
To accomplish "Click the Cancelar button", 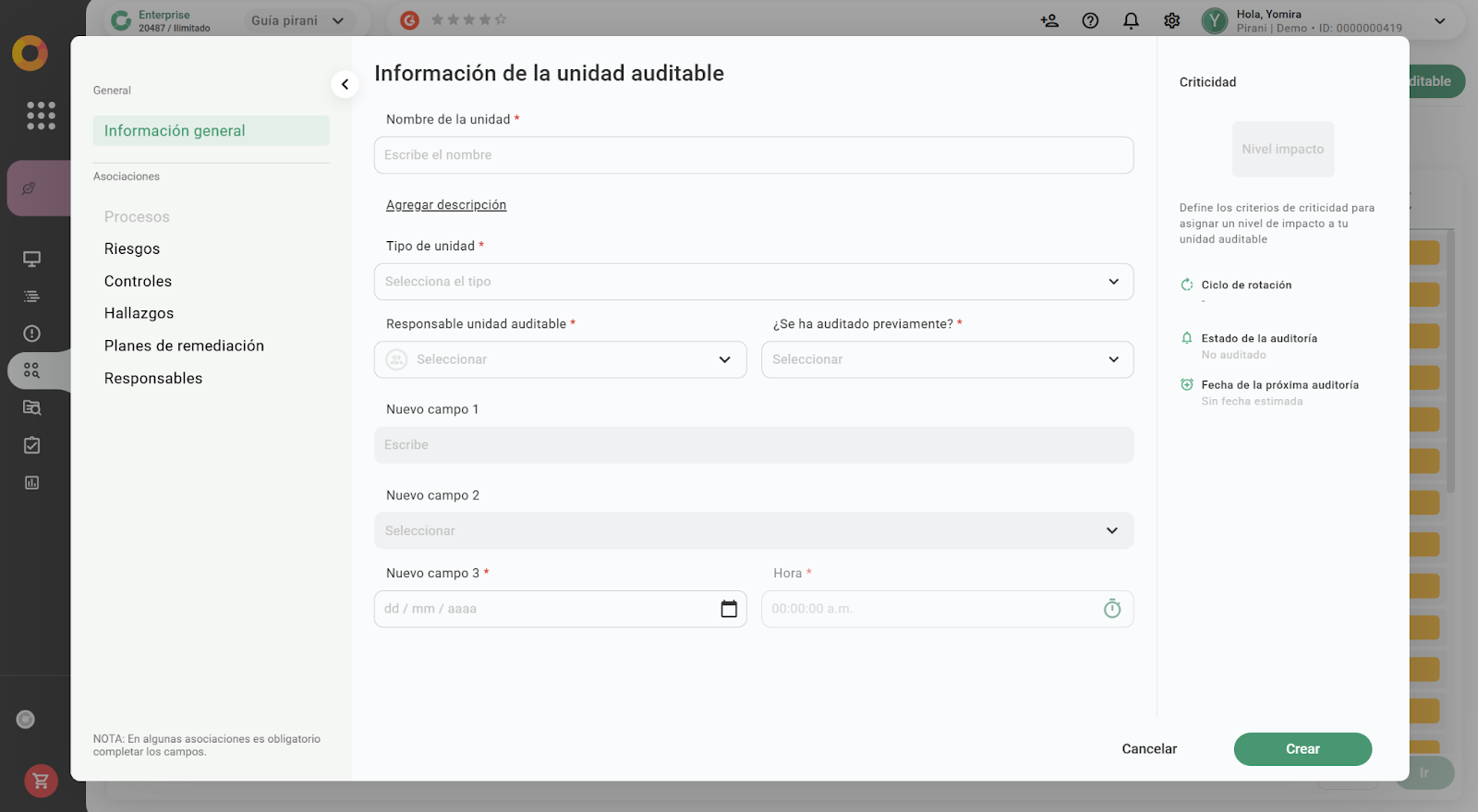I will coord(1149,749).
